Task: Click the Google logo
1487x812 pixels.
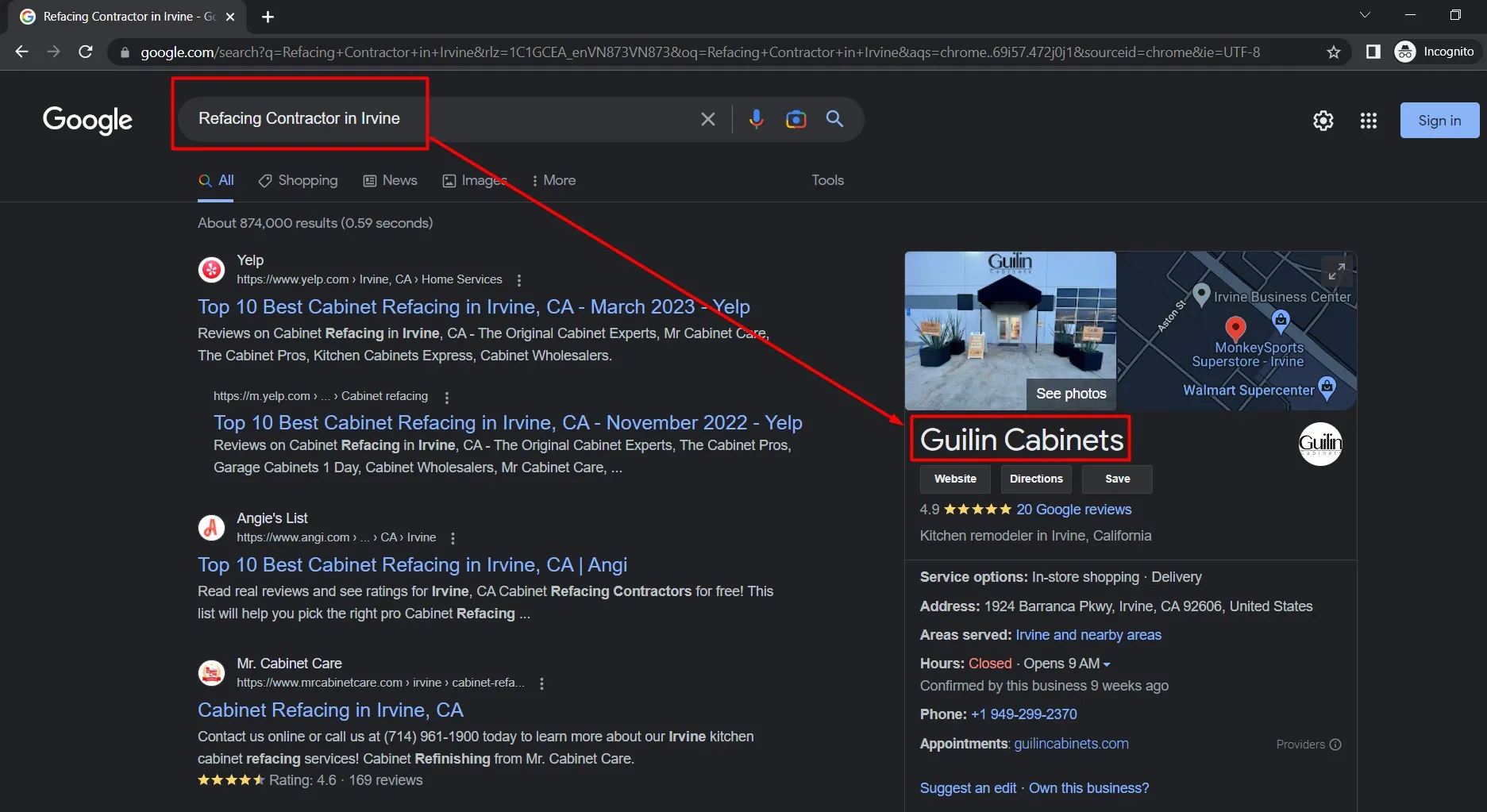Action: tap(87, 121)
